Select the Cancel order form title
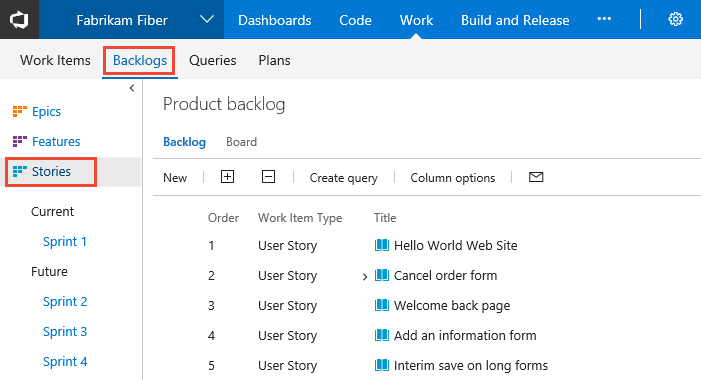 [445, 275]
